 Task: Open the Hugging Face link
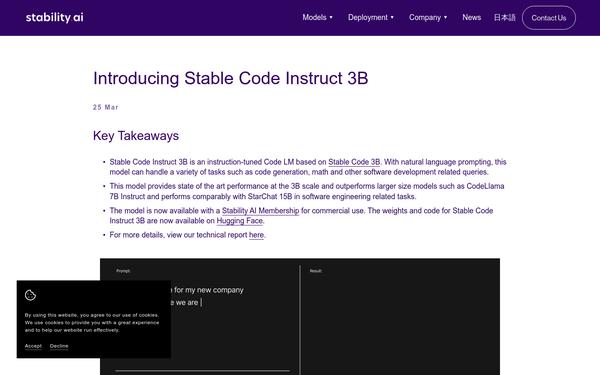pyautogui.click(x=240, y=221)
